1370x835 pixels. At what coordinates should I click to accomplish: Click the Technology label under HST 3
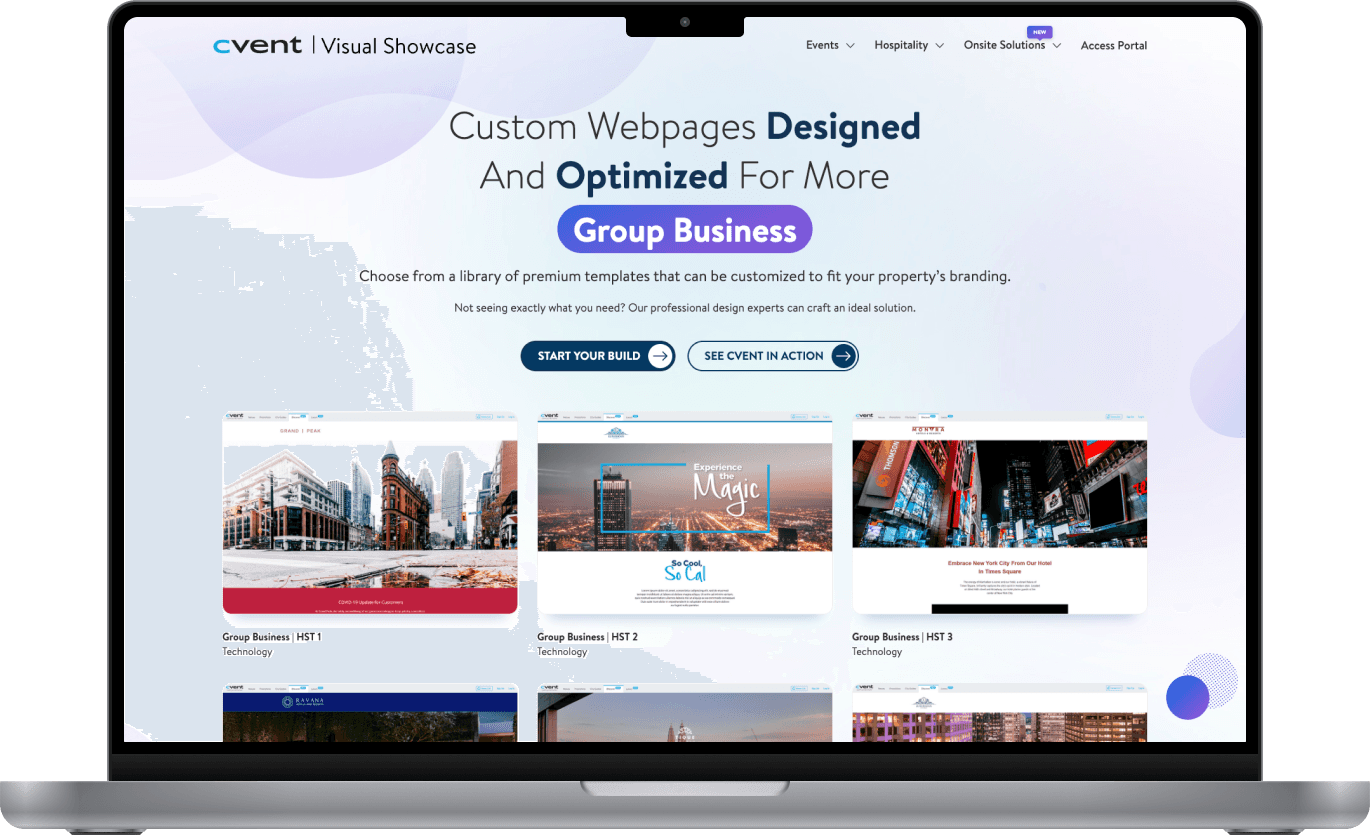pyautogui.click(x=877, y=652)
